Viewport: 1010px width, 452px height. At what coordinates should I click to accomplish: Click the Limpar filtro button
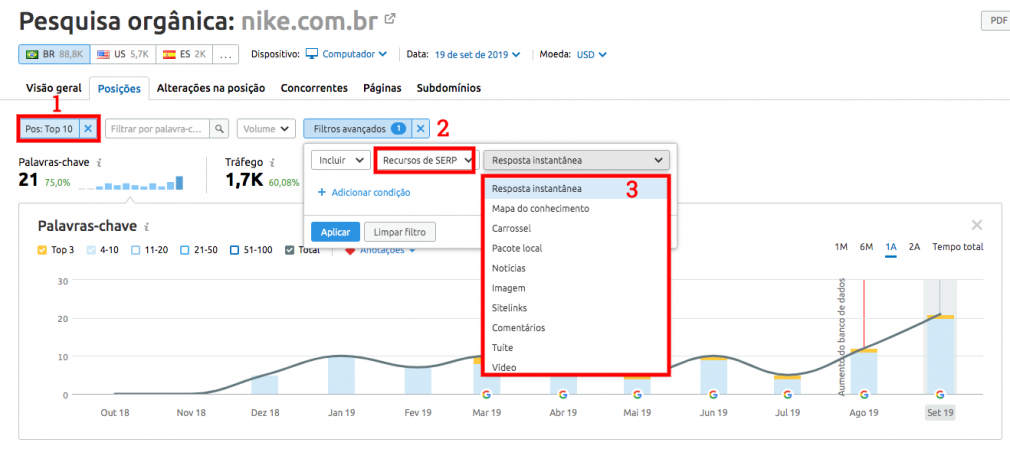pyautogui.click(x=400, y=232)
